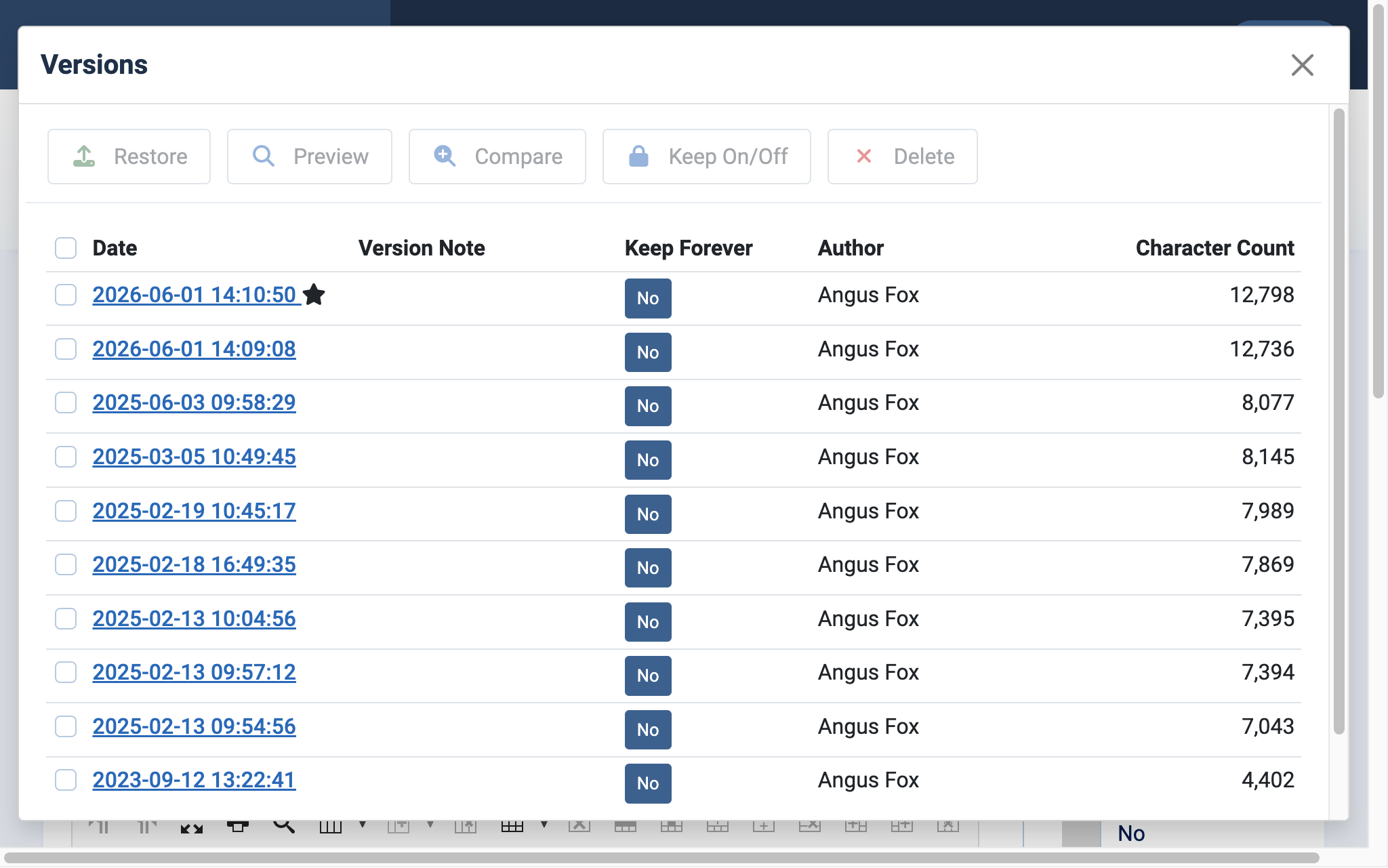The image size is (1388, 868).
Task: Click No badge in the 2025-03-05 10:49:45 row
Action: pos(648,460)
